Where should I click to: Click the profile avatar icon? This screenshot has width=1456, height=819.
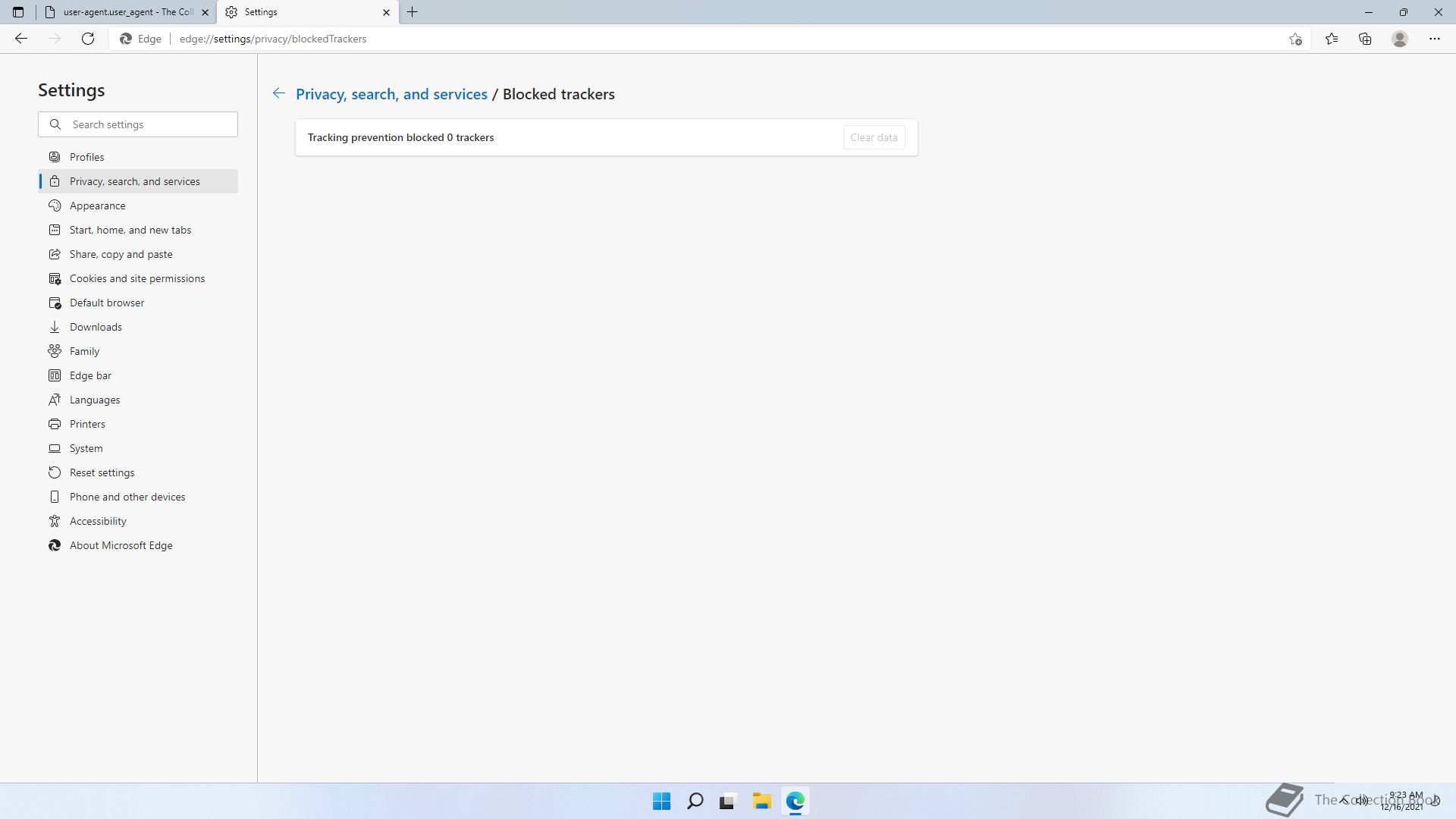1400,39
